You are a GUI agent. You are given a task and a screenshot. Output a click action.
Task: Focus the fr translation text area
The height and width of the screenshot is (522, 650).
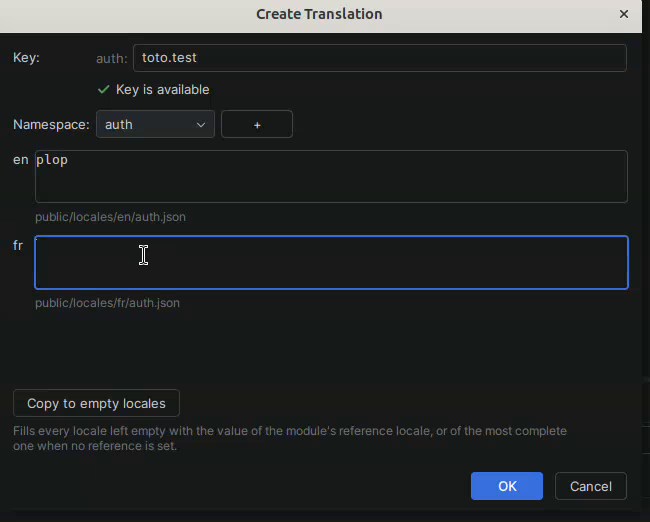(x=331, y=262)
